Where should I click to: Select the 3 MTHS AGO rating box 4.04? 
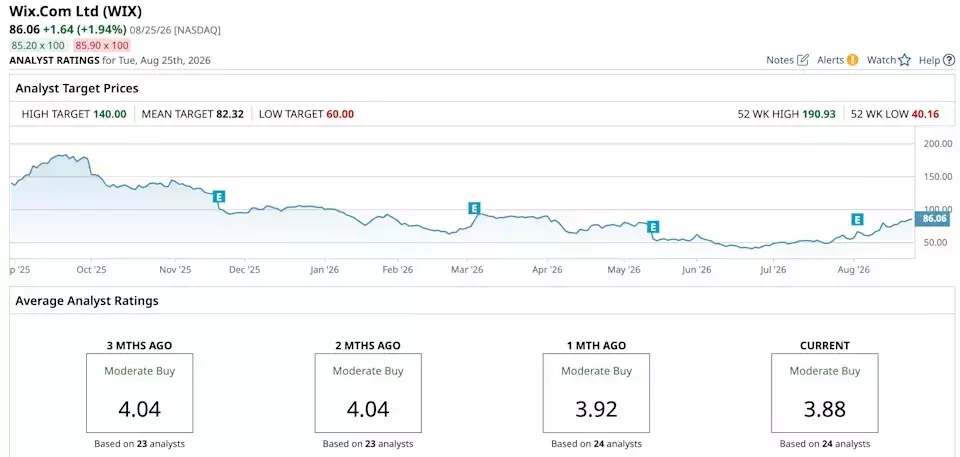(x=140, y=393)
